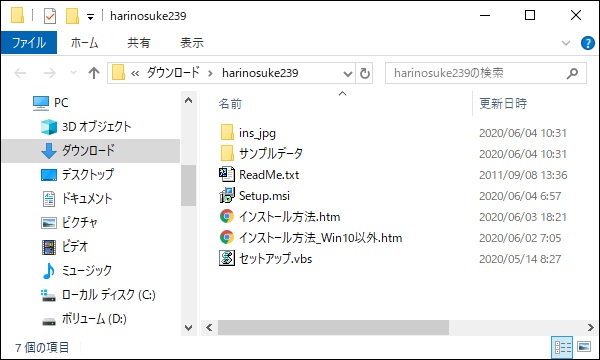Open the address bar history dropdown
The image size is (600, 360).
(x=347, y=73)
